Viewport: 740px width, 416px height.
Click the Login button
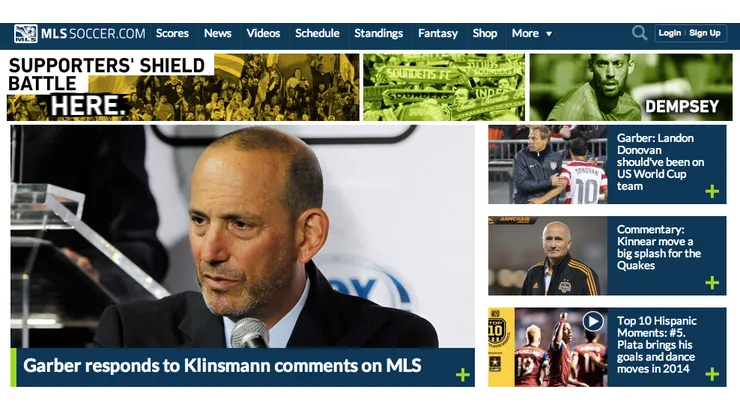(670, 33)
